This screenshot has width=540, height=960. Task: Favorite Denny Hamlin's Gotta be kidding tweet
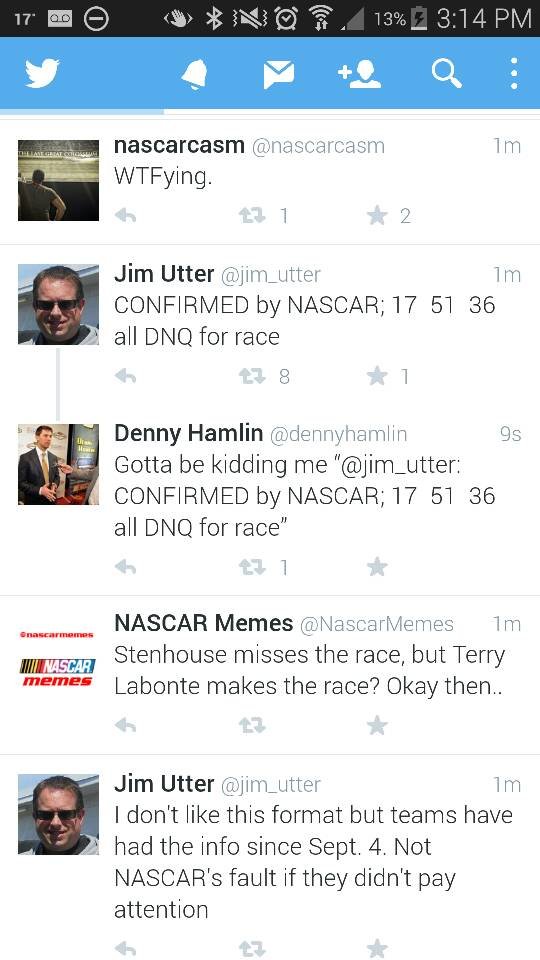tap(378, 568)
